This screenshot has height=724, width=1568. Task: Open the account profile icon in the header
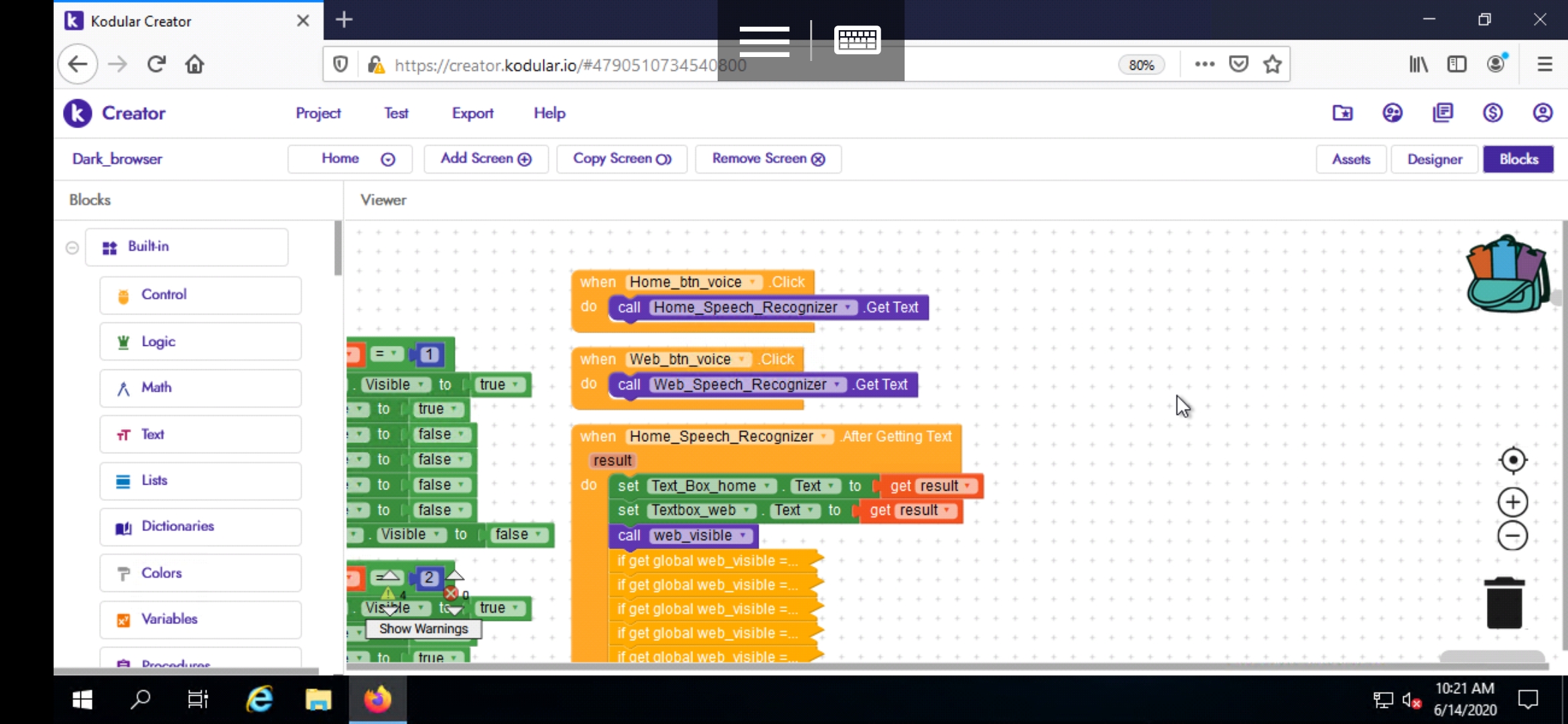pyautogui.click(x=1543, y=113)
